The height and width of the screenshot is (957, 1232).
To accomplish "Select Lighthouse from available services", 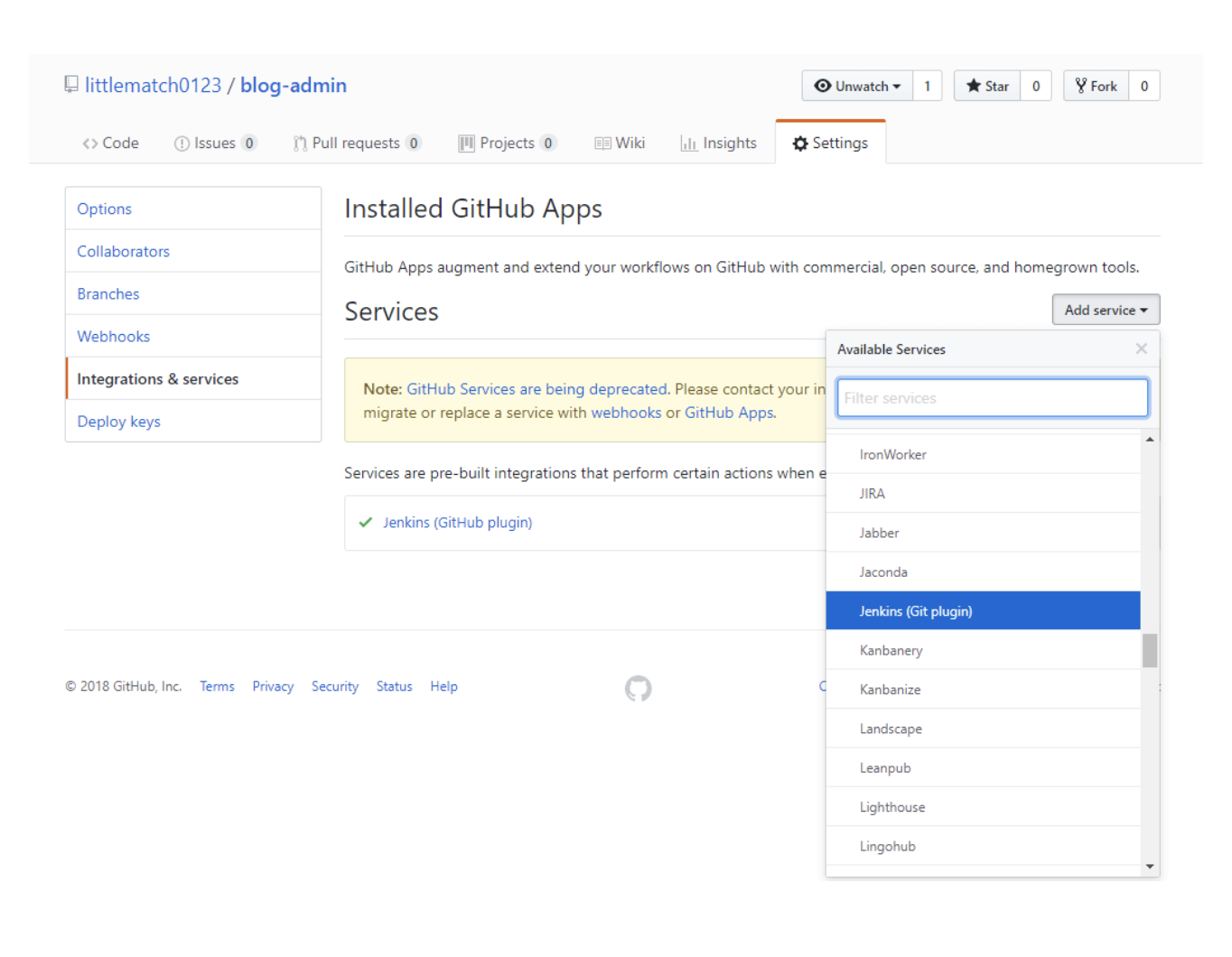I will (984, 807).
